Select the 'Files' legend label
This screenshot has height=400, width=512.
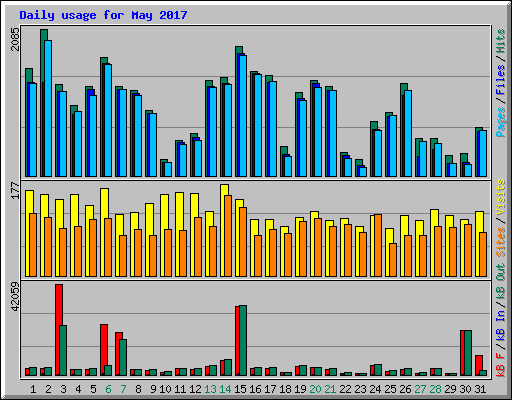[501, 80]
